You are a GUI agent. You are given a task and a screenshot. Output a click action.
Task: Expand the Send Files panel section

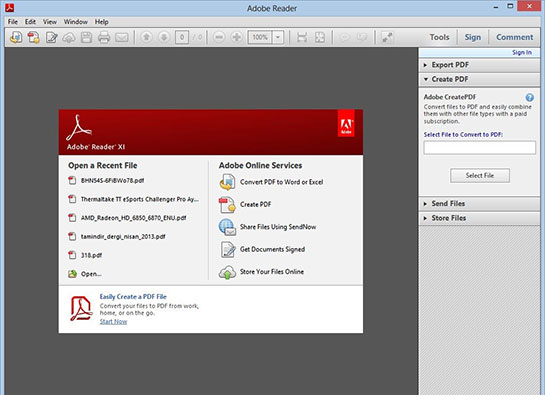(x=479, y=204)
